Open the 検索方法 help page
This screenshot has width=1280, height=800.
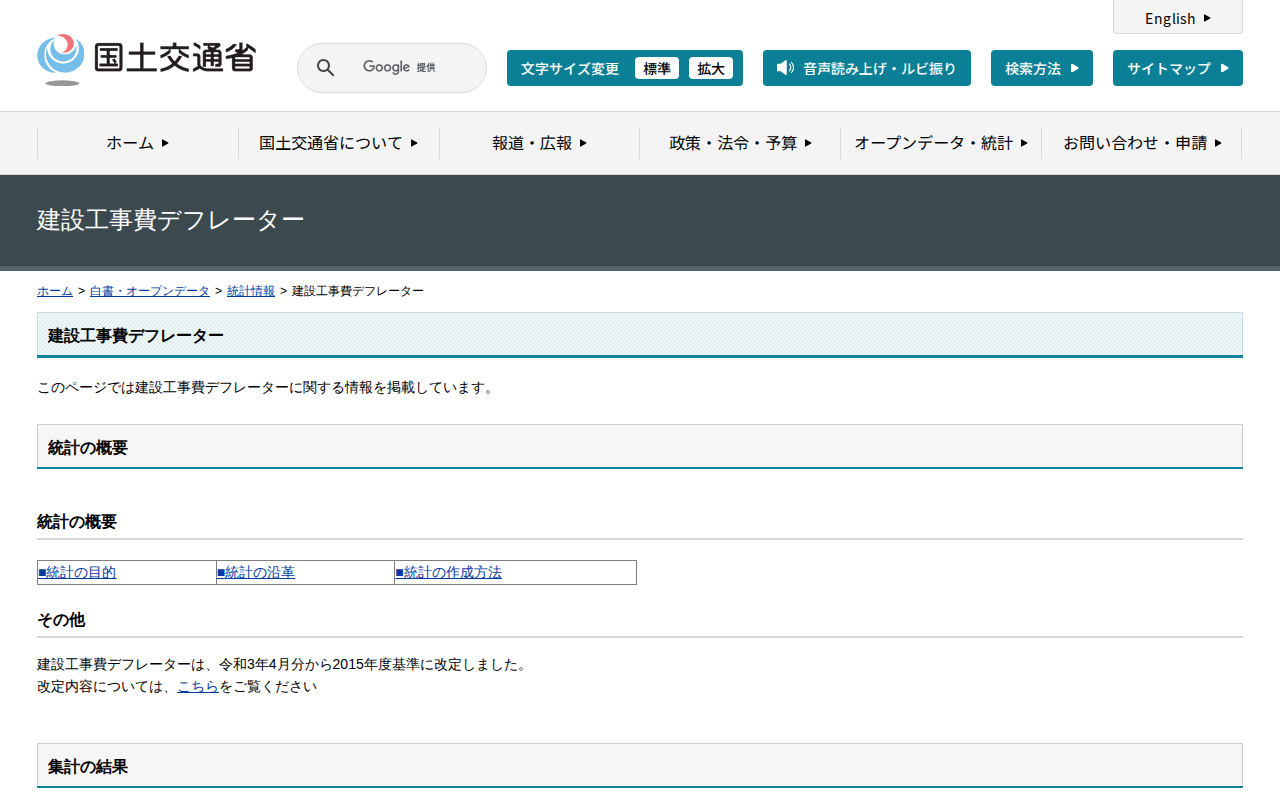coord(1041,68)
